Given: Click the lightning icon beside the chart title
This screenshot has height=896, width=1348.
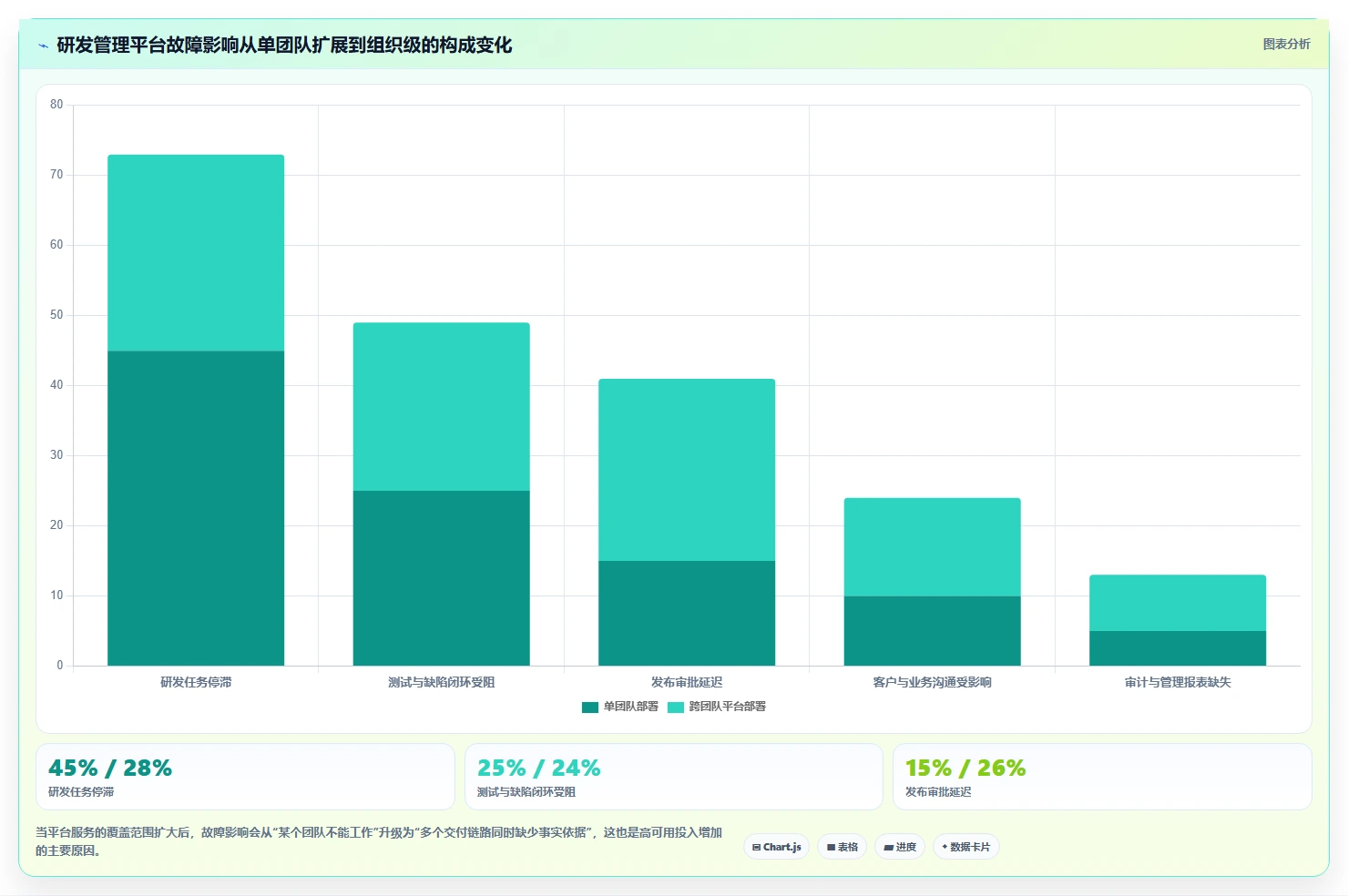Looking at the screenshot, I should pyautogui.click(x=43, y=46).
